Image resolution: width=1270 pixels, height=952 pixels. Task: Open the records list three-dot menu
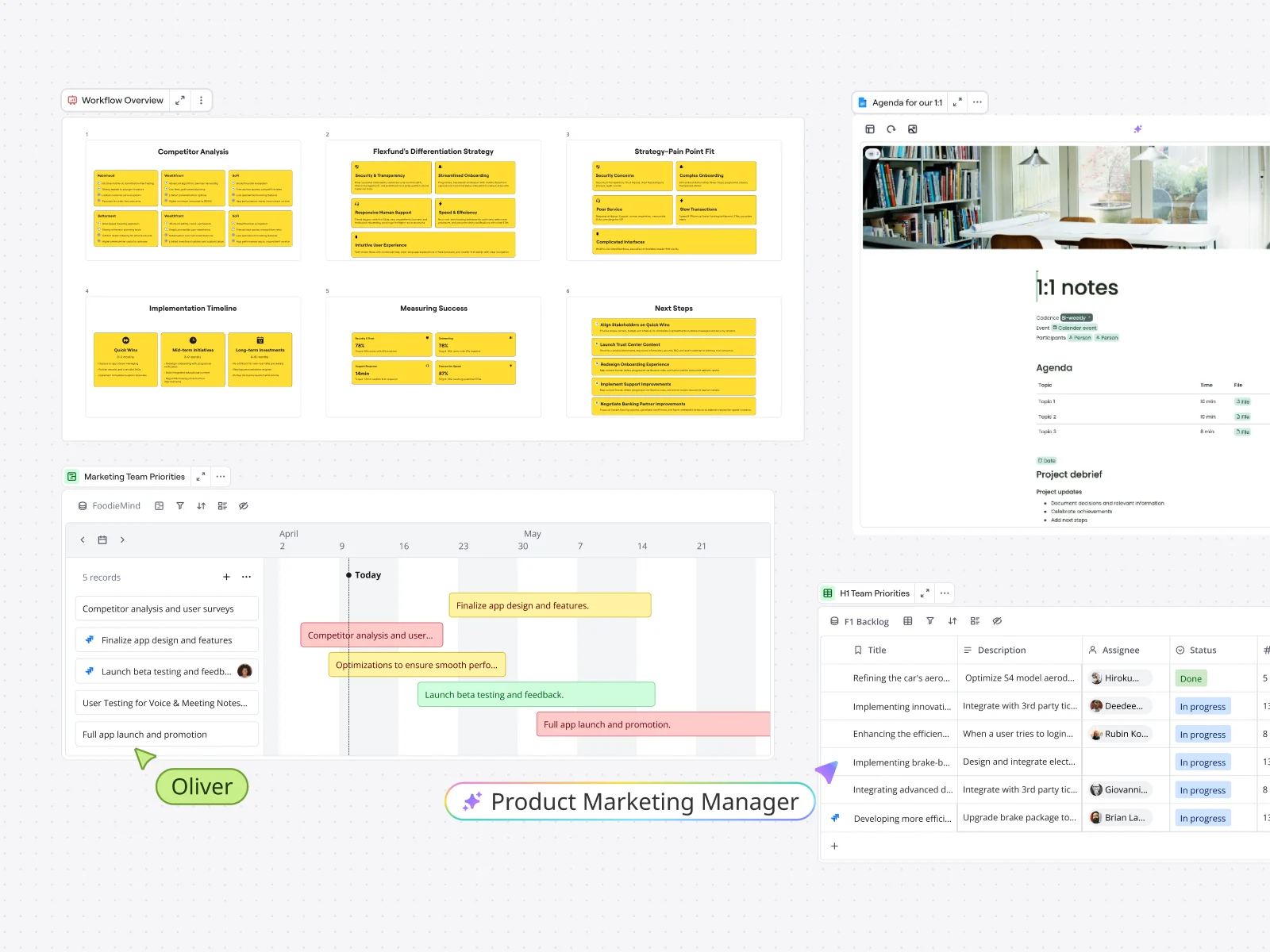pyautogui.click(x=247, y=578)
